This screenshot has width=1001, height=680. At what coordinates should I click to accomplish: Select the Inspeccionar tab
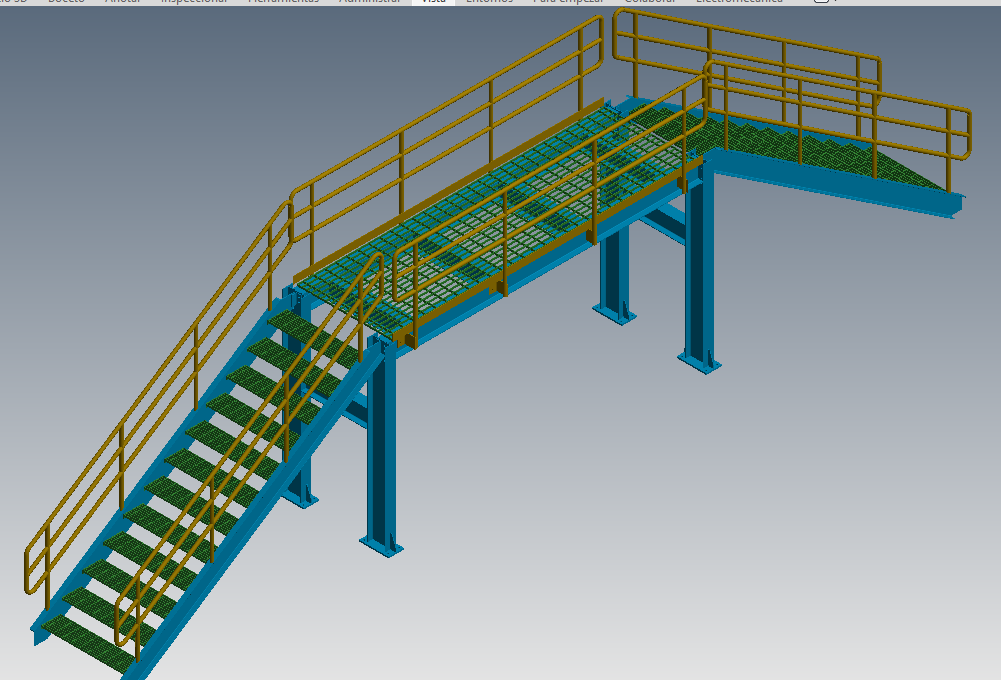(194, 3)
